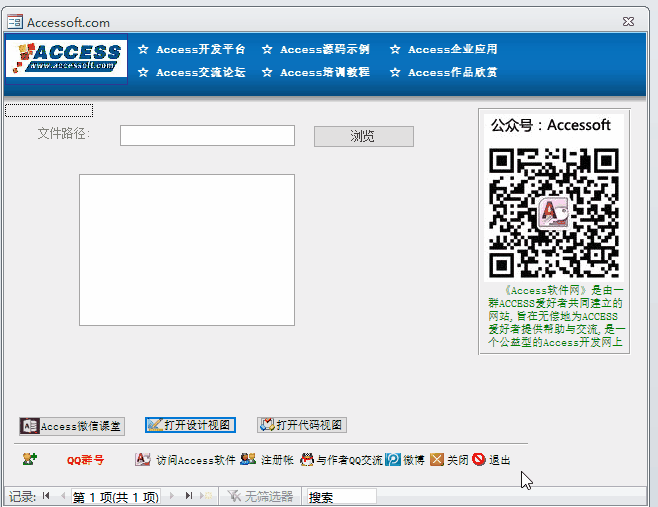
Task: Open the Access交流论坛 link
Action: (x=201, y=73)
